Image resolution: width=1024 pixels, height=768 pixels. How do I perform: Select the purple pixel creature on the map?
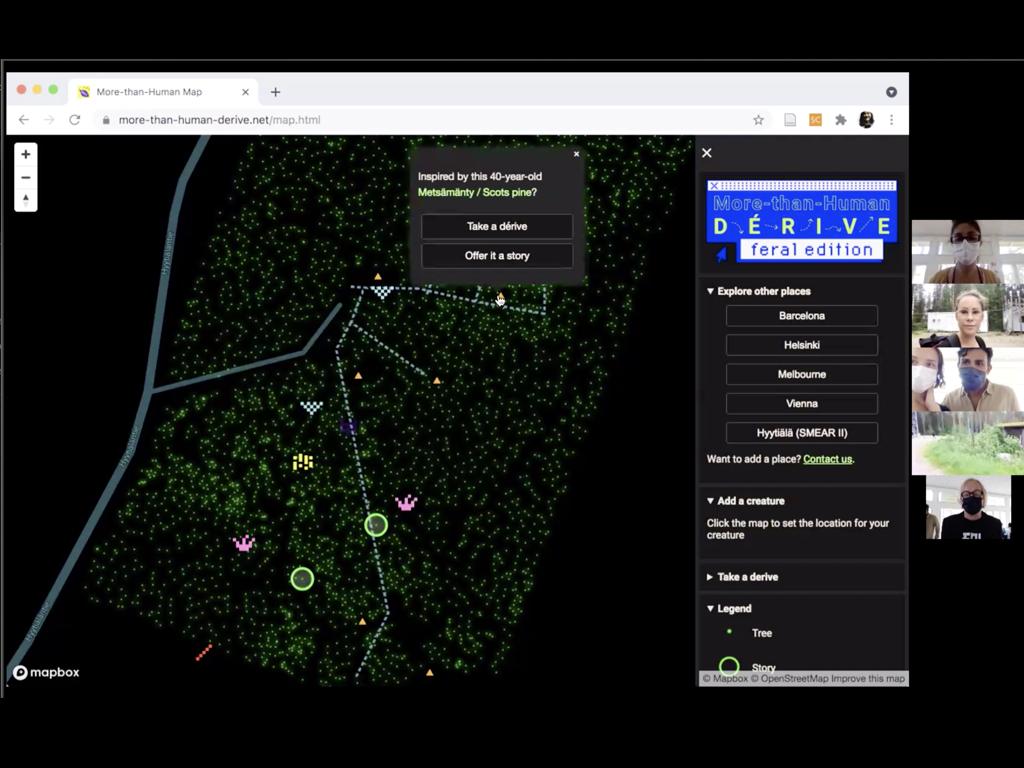click(348, 427)
